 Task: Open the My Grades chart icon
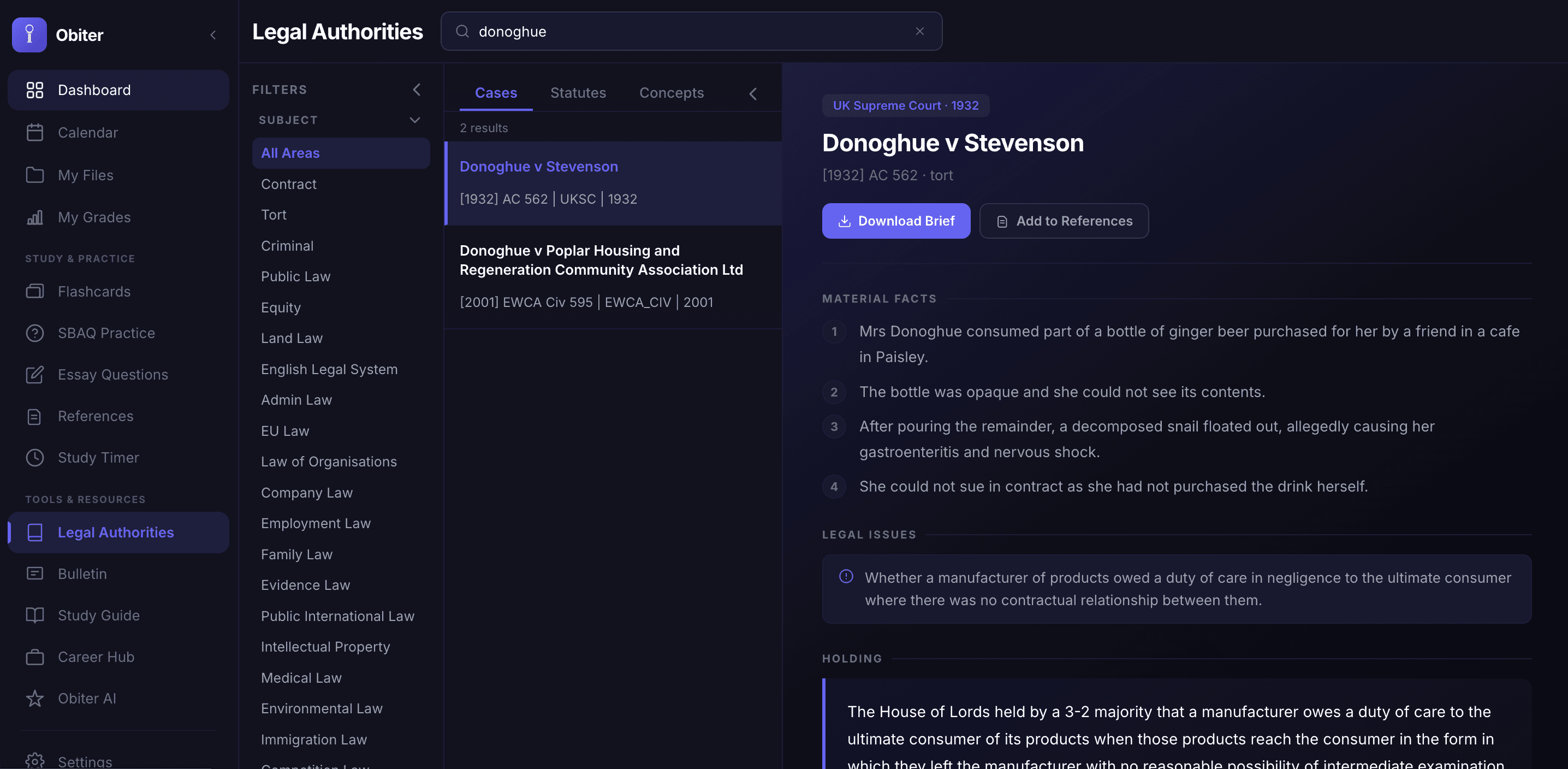pos(35,217)
